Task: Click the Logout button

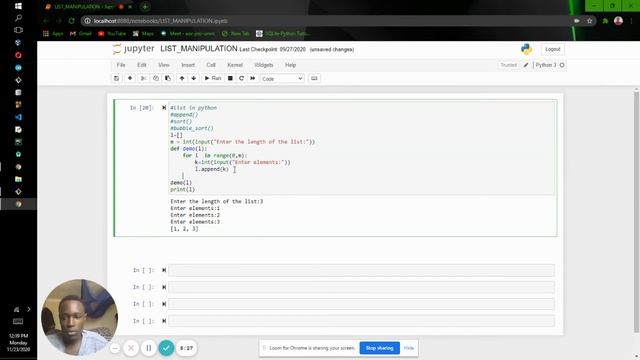Action: (x=553, y=49)
